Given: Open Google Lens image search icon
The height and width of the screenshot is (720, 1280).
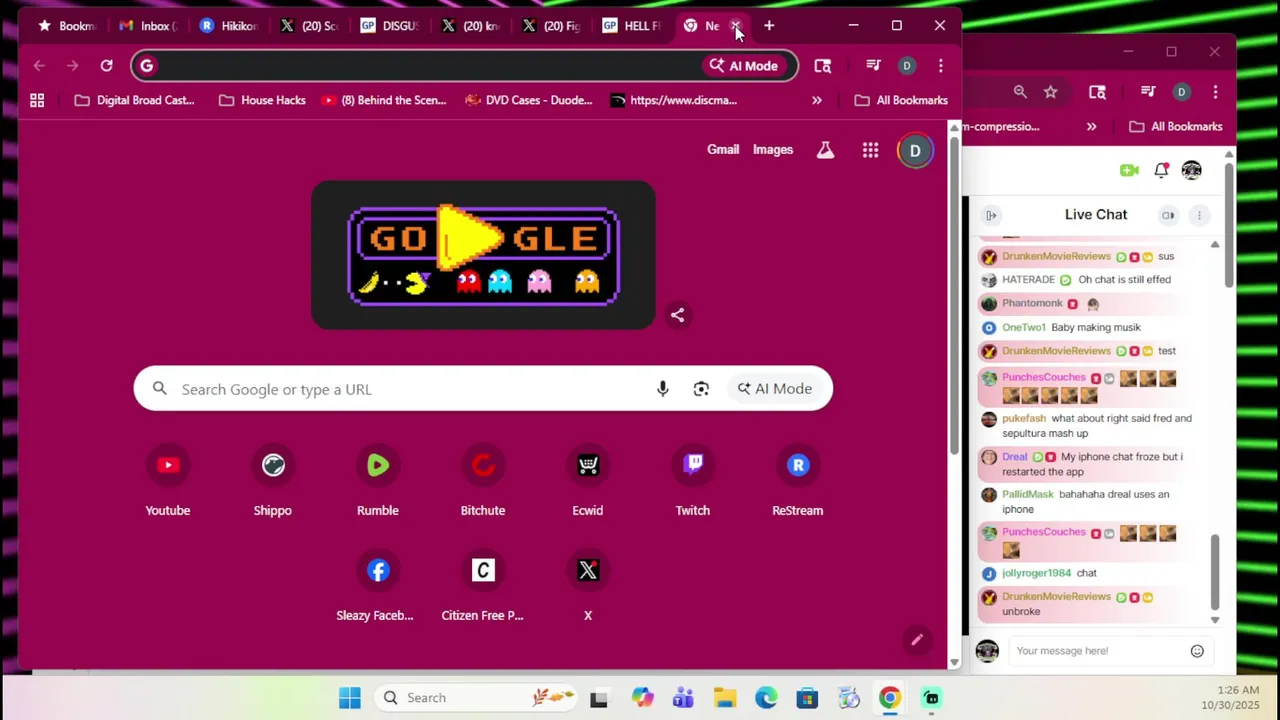Looking at the screenshot, I should pos(701,389).
